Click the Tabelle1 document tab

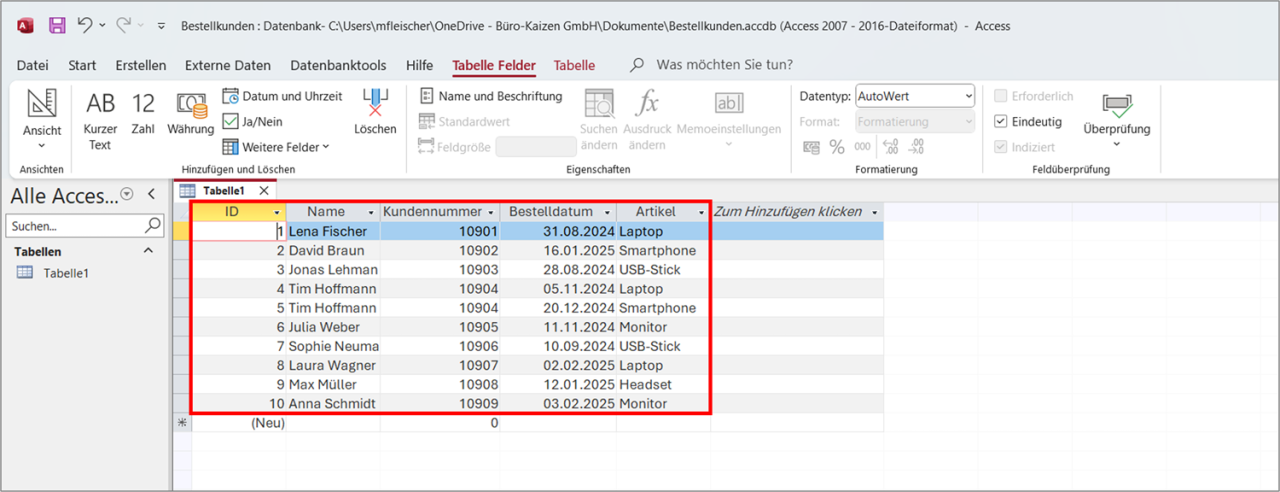click(224, 190)
